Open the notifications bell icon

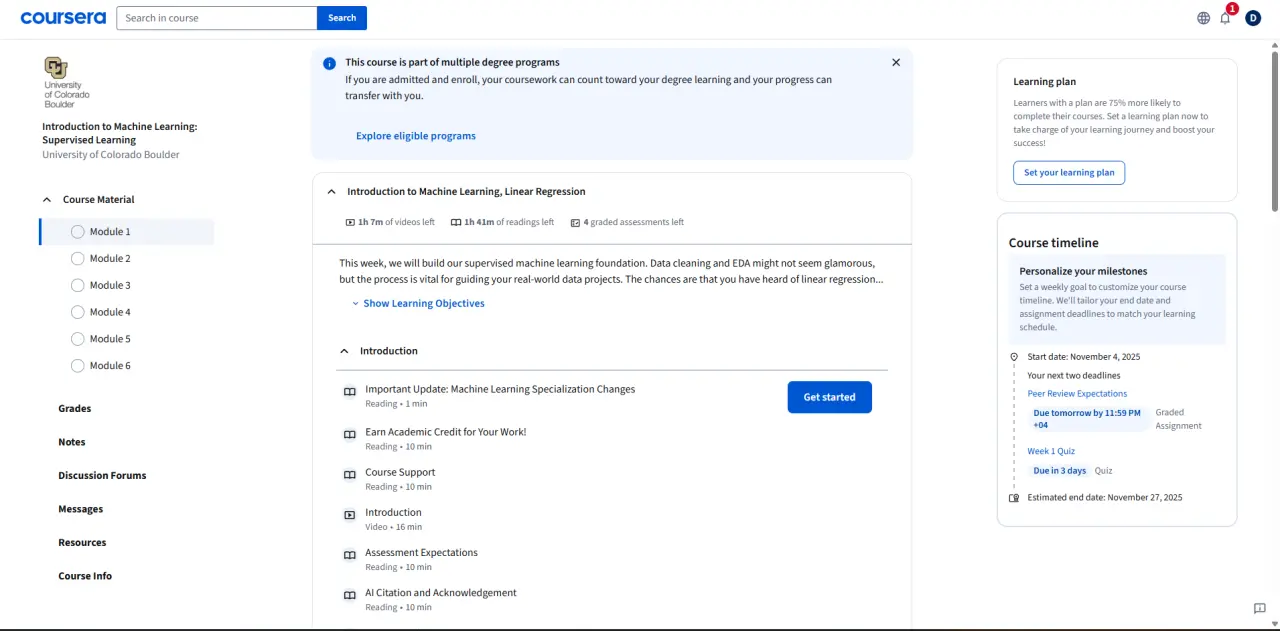tap(1225, 18)
